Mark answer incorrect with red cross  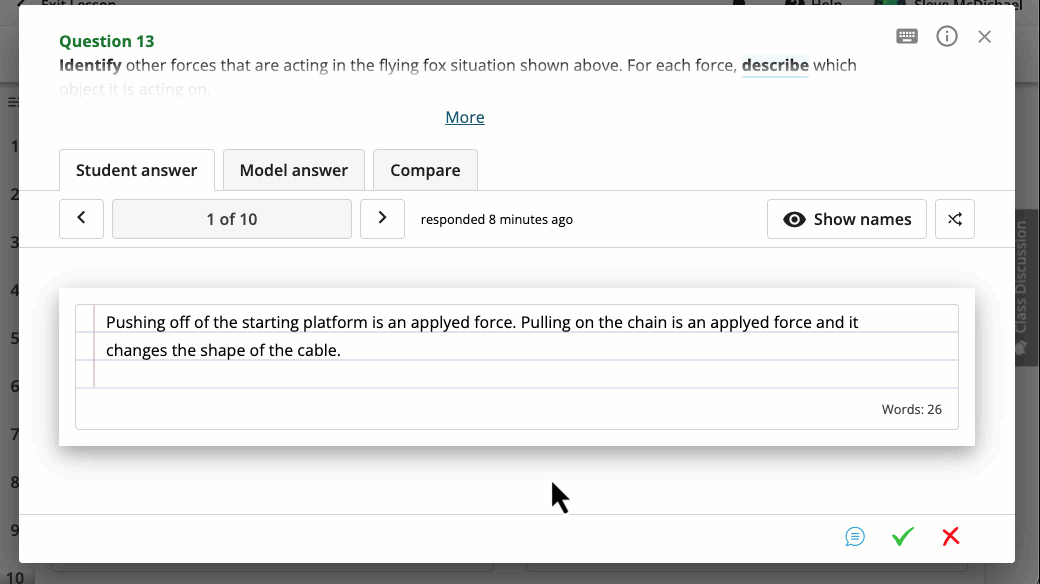pyautogui.click(x=951, y=537)
